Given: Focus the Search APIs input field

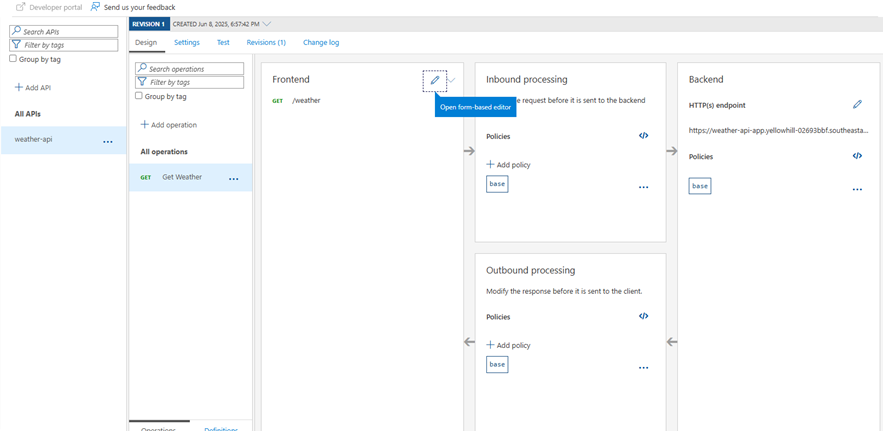Looking at the screenshot, I should coord(64,32).
